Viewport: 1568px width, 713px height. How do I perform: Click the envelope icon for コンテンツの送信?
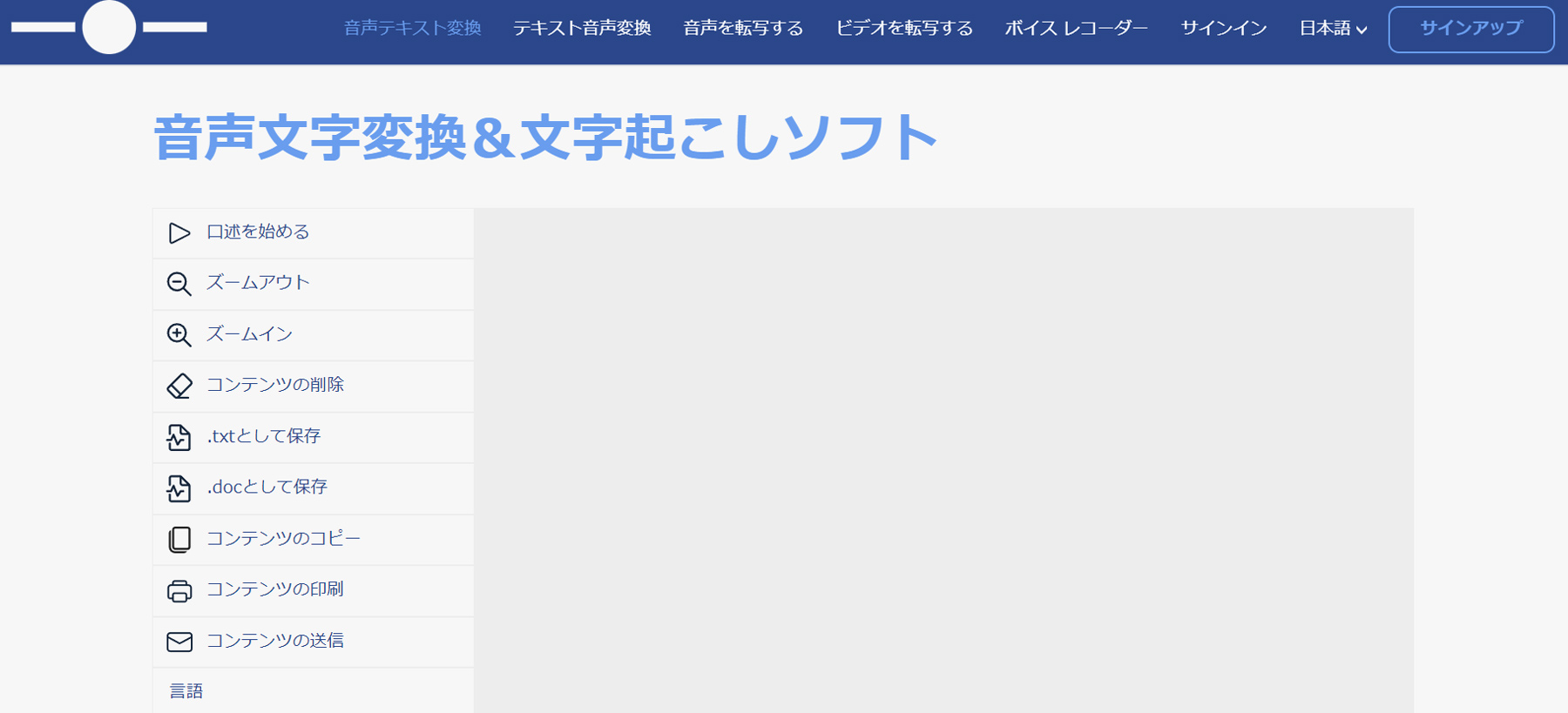(179, 642)
